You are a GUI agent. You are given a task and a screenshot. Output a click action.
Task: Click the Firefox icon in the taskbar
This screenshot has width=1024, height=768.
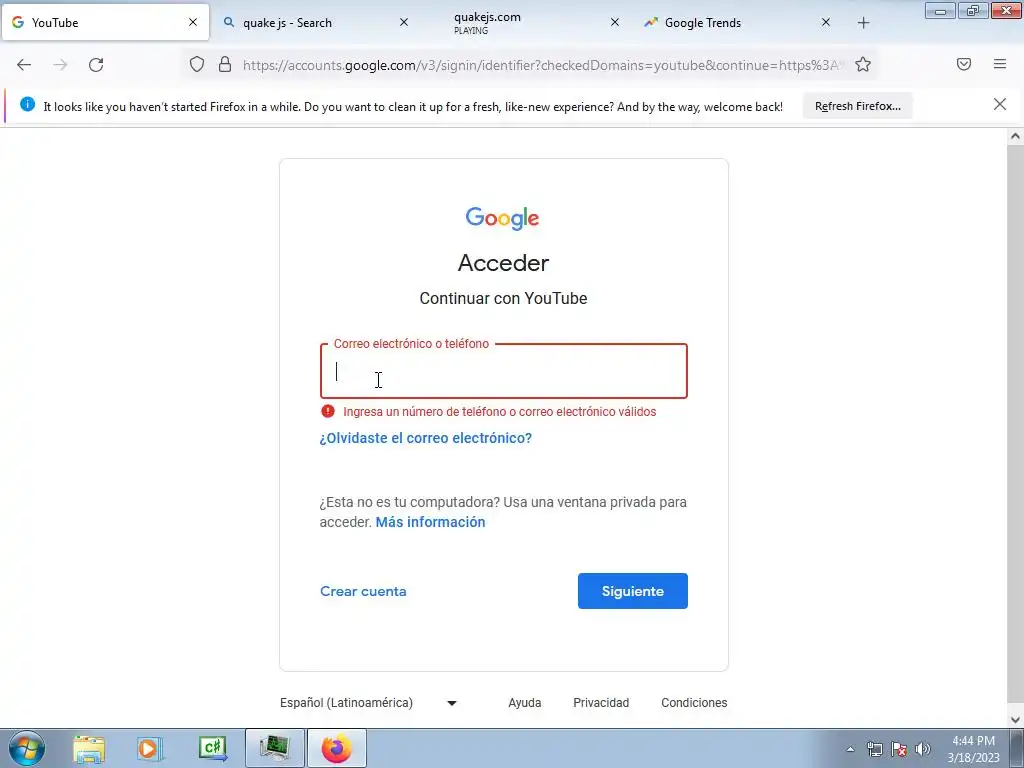(336, 748)
